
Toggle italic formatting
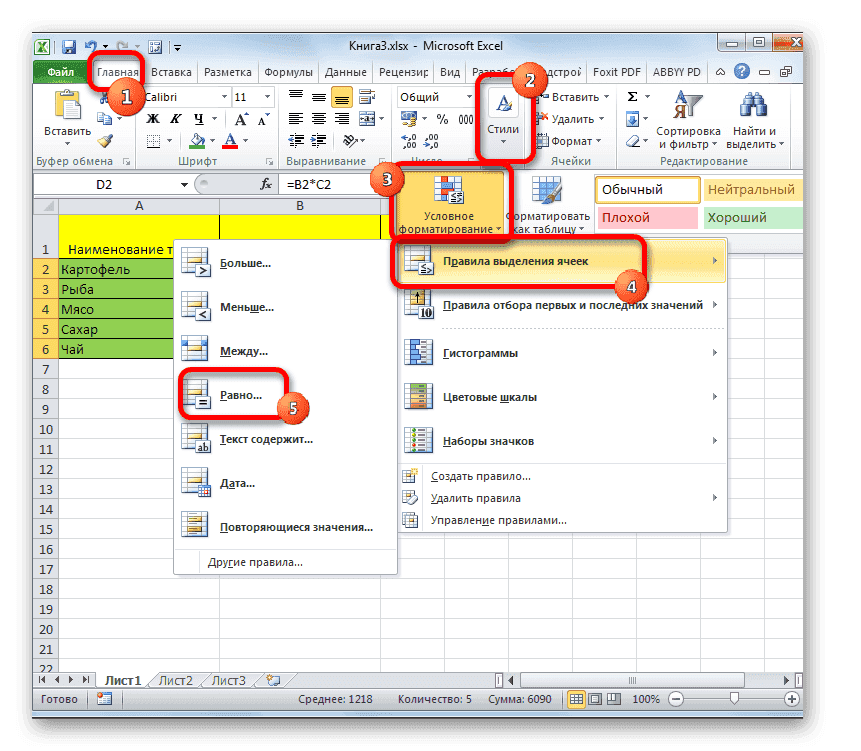coord(176,117)
